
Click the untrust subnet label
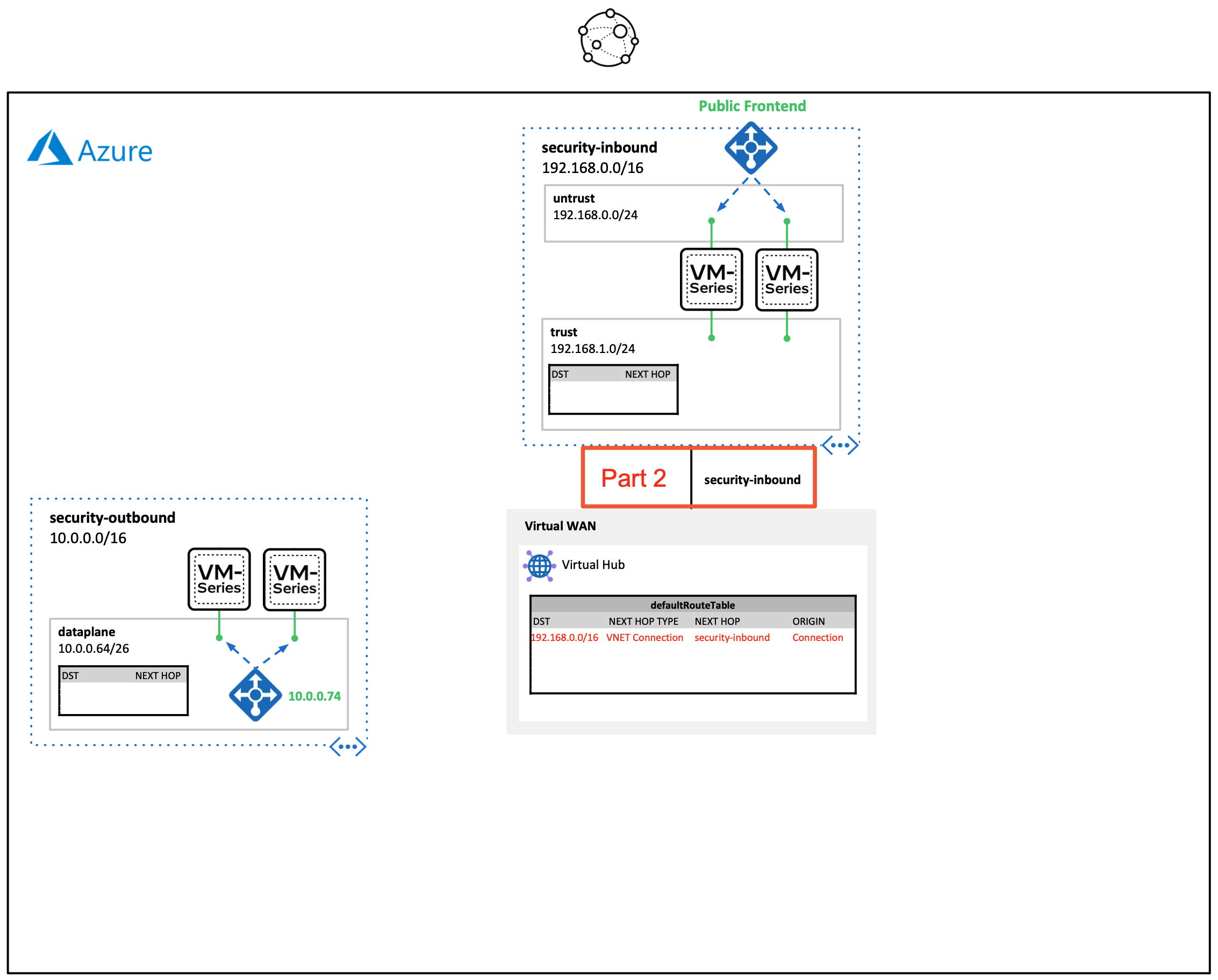[x=574, y=198]
